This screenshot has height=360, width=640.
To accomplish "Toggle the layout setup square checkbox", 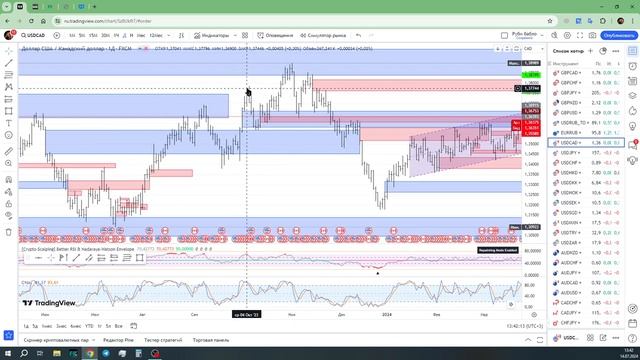I will [x=504, y=36].
